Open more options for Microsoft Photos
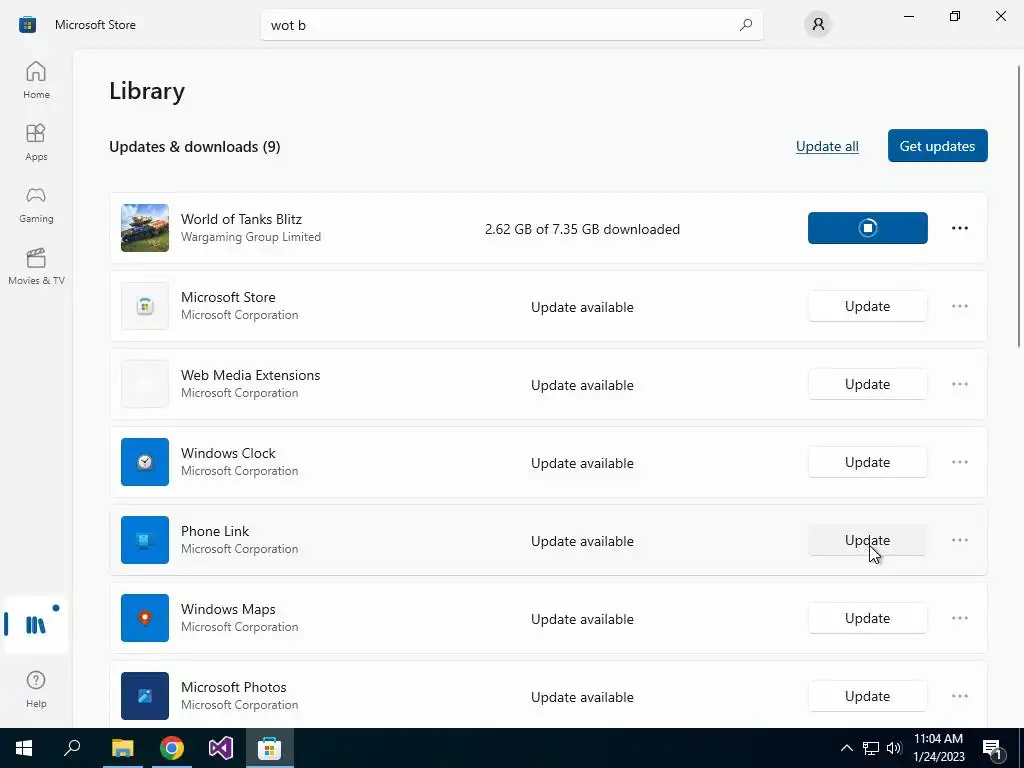The height and width of the screenshot is (768, 1024). click(x=959, y=696)
